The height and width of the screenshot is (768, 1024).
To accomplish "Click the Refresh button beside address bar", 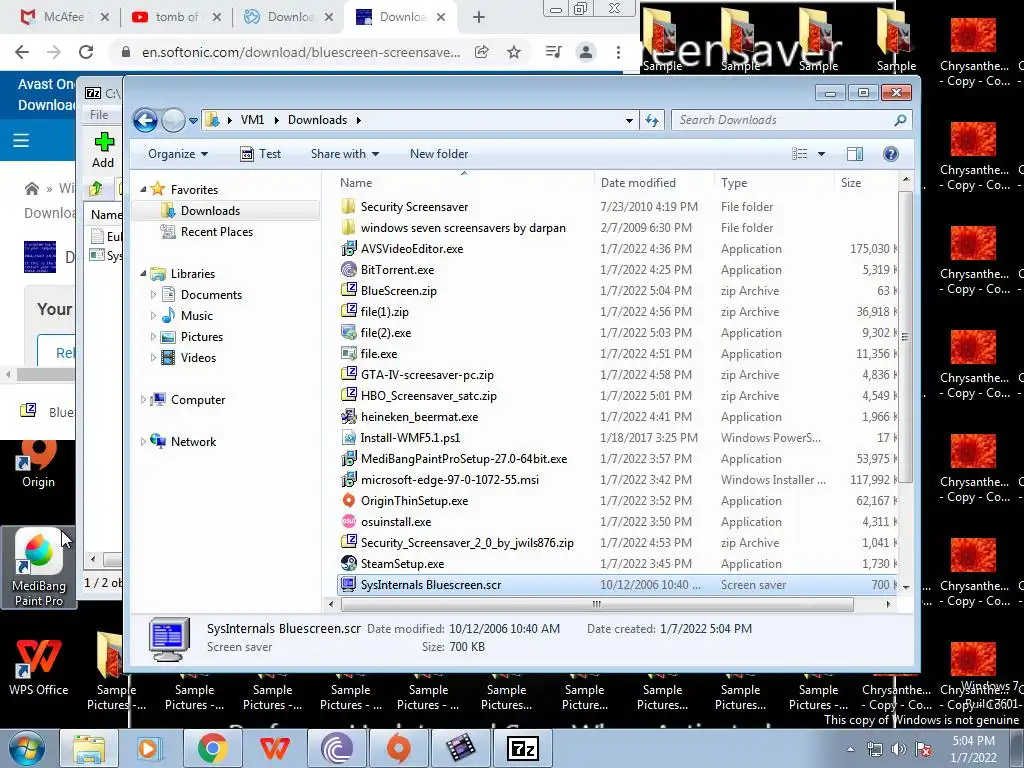I will (x=652, y=120).
